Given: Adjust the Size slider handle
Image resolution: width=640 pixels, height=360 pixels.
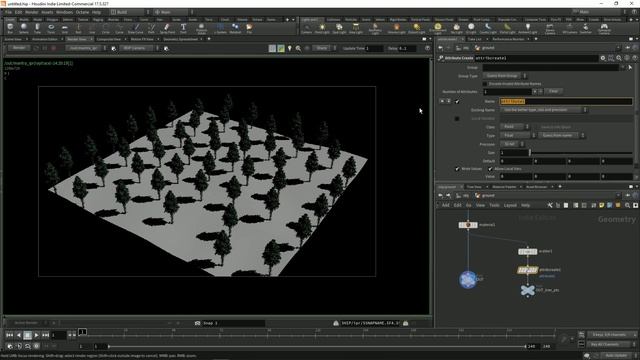Looking at the screenshot, I should [x=530, y=153].
